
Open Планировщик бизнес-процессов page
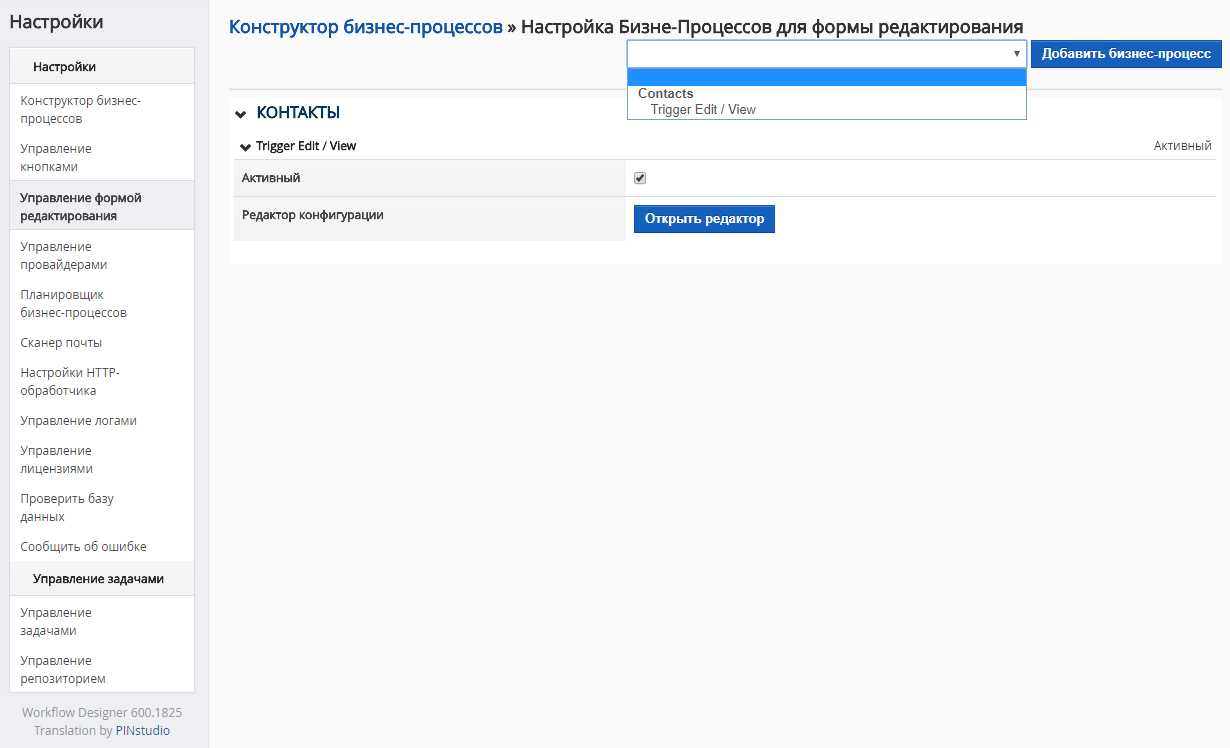click(73, 304)
